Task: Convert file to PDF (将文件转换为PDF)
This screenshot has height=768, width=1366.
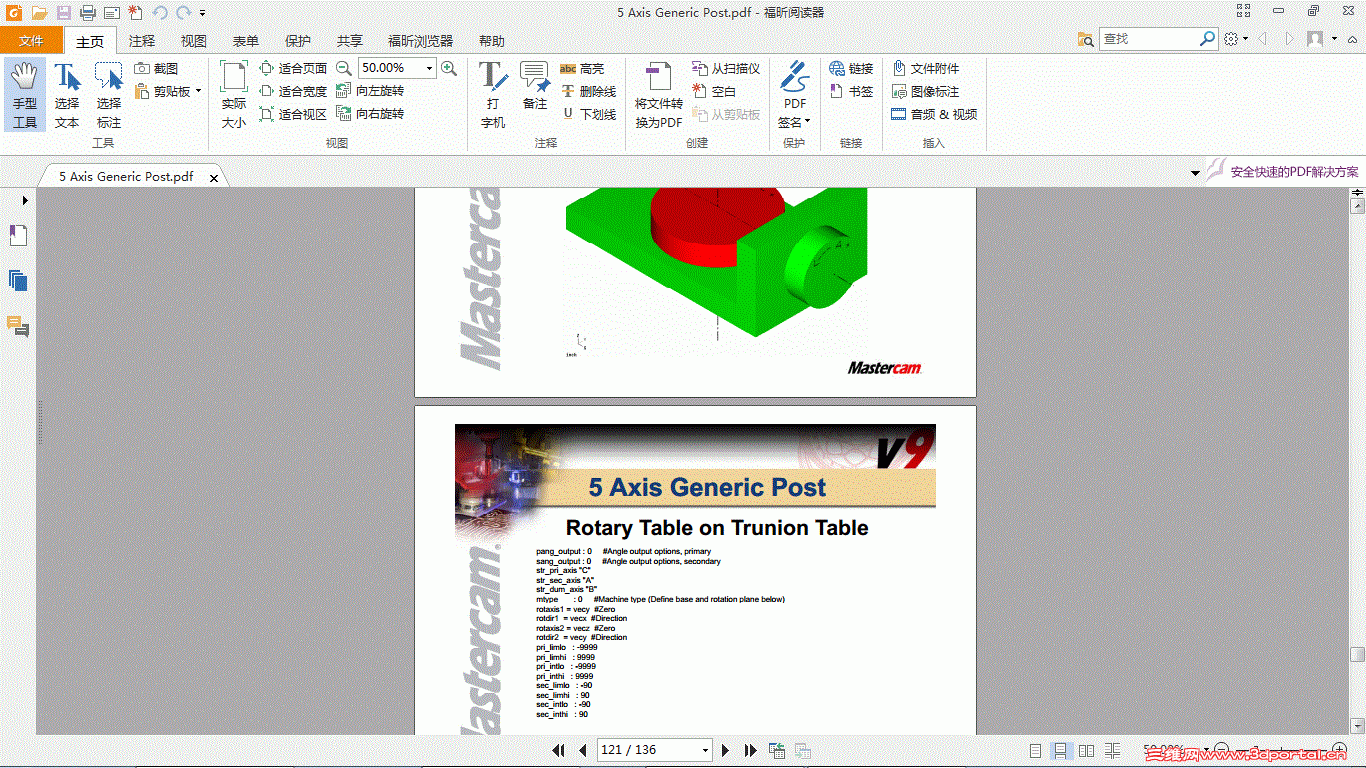Action: [659, 95]
